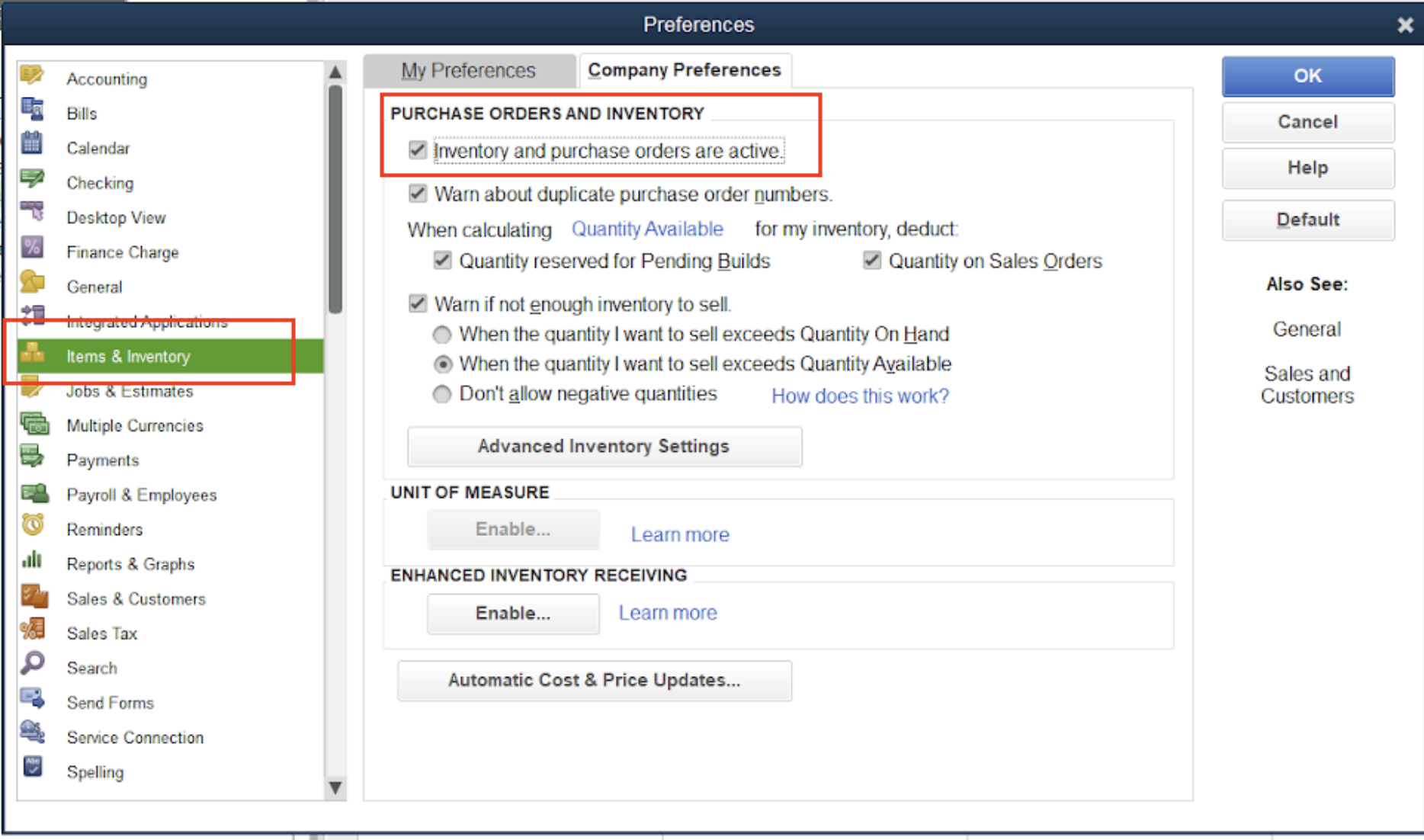Screen dimensions: 1424x840
Task: Open the Accounting preferences icon
Action: [33, 75]
